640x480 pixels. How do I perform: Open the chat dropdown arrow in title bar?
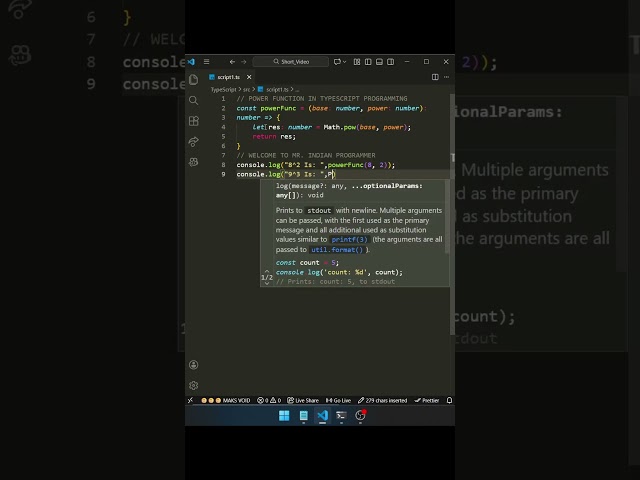[x=344, y=62]
